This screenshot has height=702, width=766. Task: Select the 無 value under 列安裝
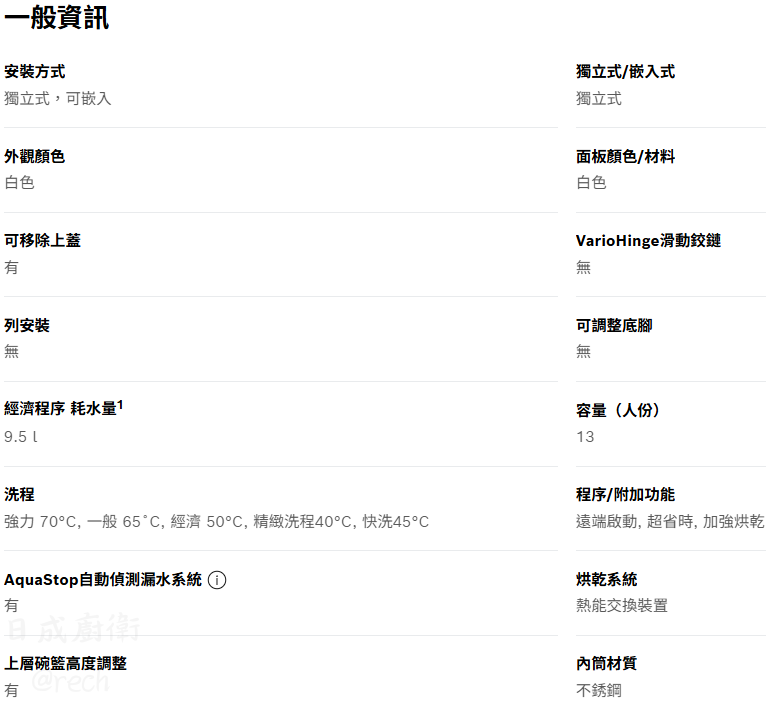point(11,351)
